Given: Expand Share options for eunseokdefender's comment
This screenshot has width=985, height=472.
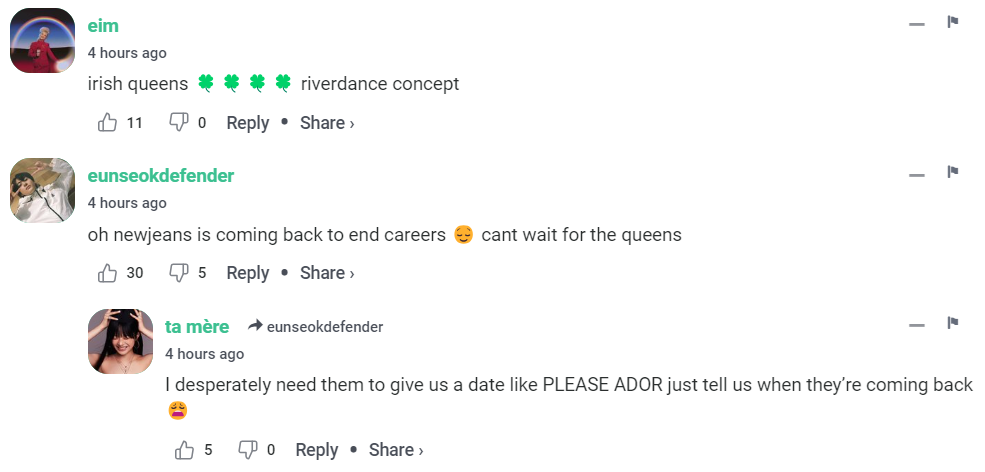Looking at the screenshot, I should (x=327, y=273).
